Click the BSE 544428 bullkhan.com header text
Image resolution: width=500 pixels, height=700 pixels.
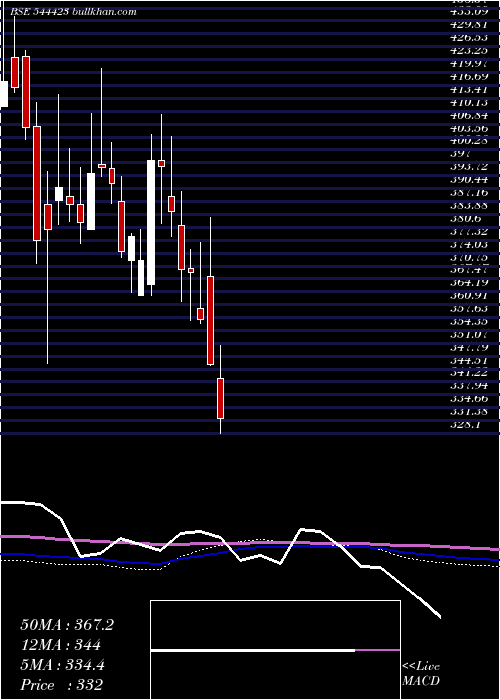click(73, 12)
